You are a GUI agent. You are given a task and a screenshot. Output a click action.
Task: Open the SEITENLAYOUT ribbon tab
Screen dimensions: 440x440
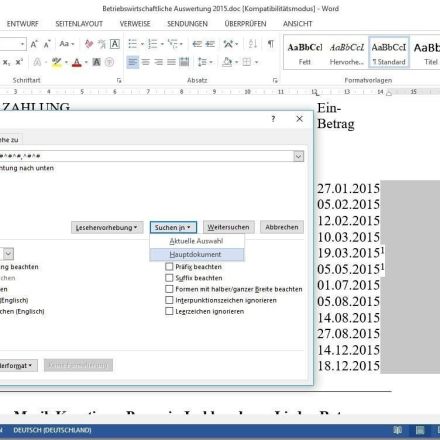(x=79, y=24)
